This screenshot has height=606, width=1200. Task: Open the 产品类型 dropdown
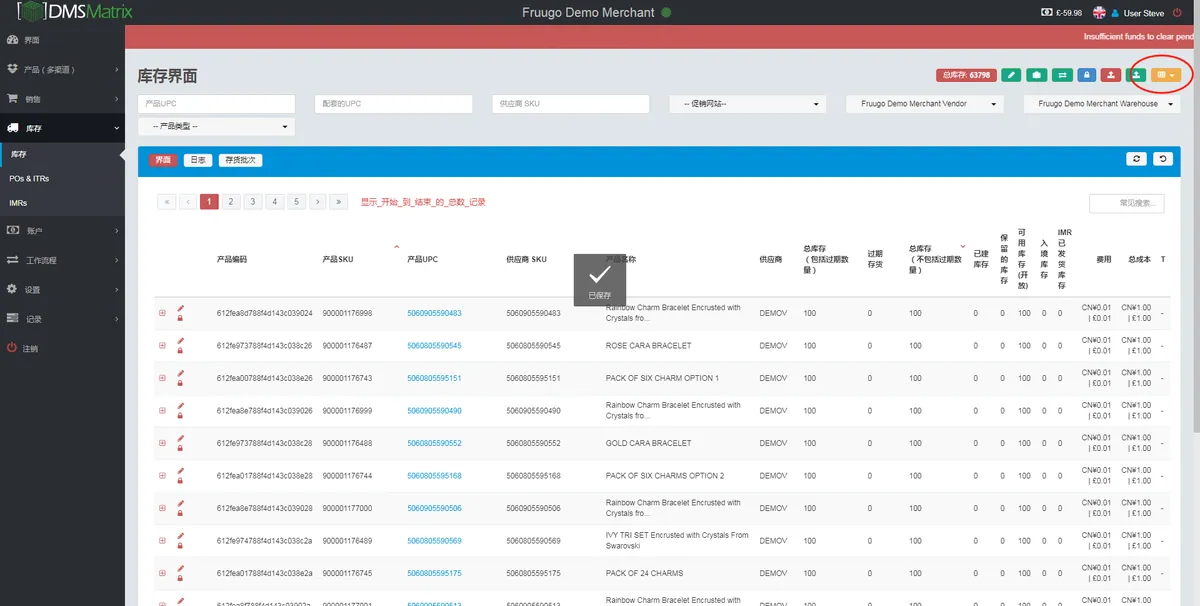[216, 127]
